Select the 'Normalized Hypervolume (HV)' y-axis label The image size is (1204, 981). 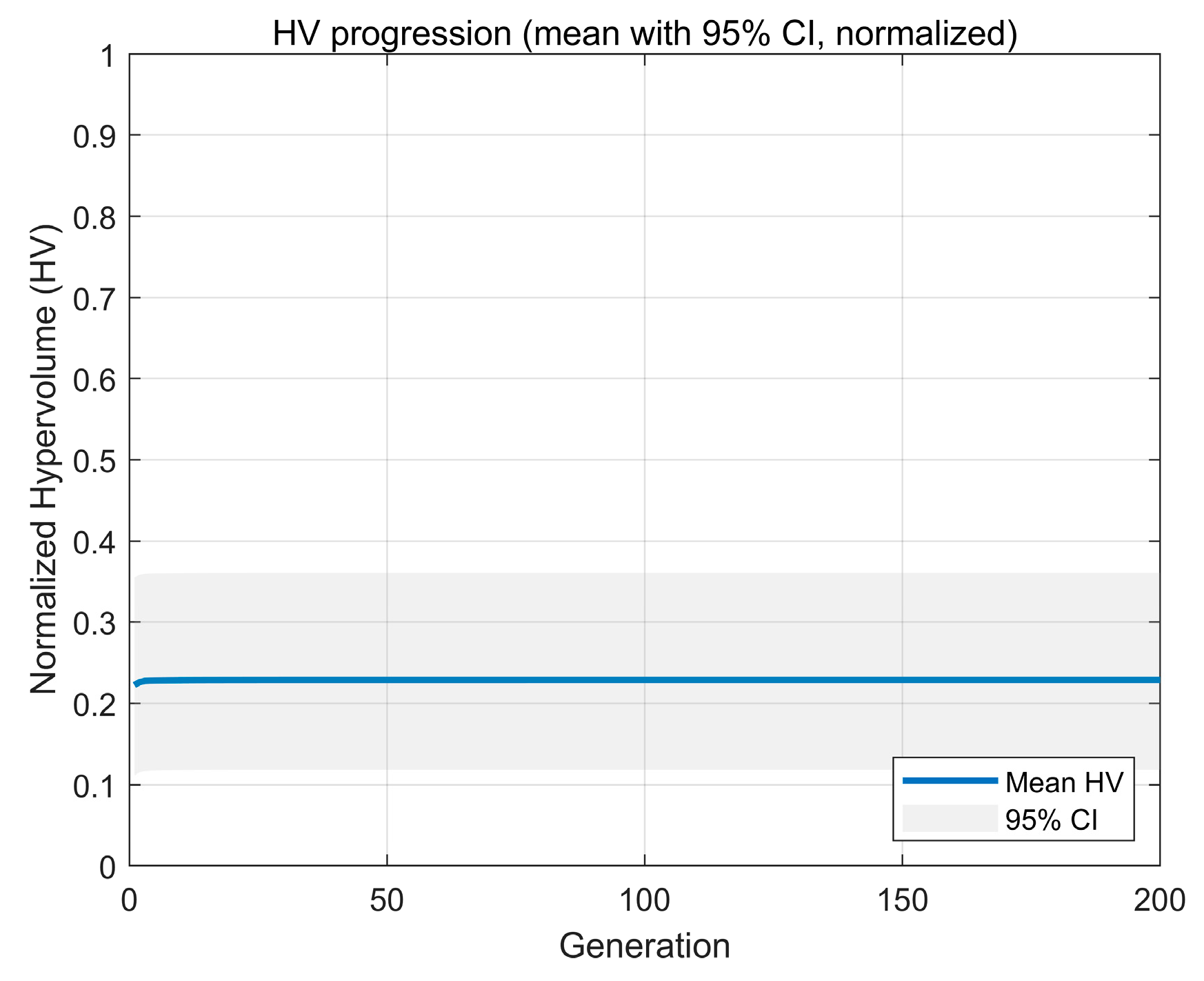[x=44, y=459]
